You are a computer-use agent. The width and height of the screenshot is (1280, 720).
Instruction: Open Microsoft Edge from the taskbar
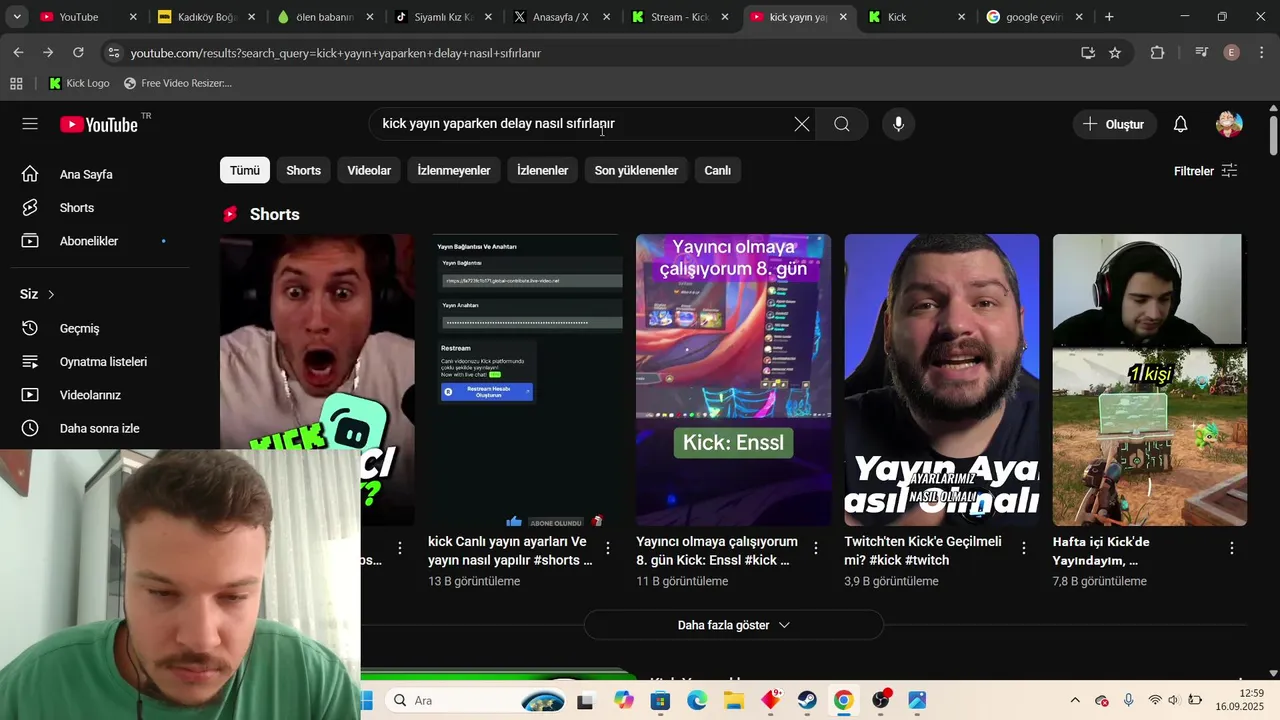click(x=697, y=700)
